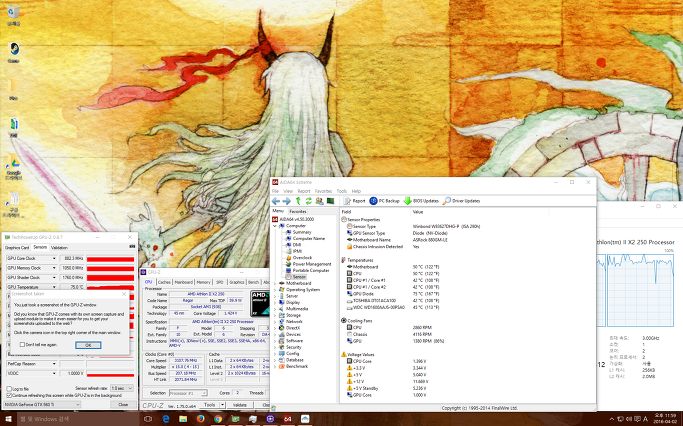Click VDDC red graph bar
Image resolution: width=683 pixels, height=426 pixels.
pos(110,375)
